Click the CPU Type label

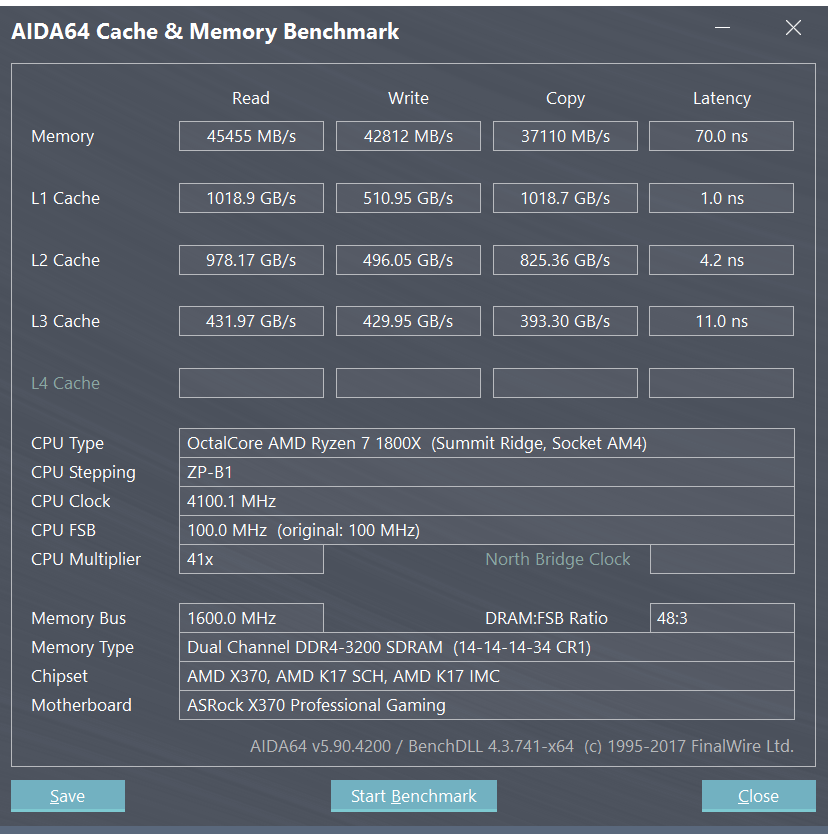67,444
